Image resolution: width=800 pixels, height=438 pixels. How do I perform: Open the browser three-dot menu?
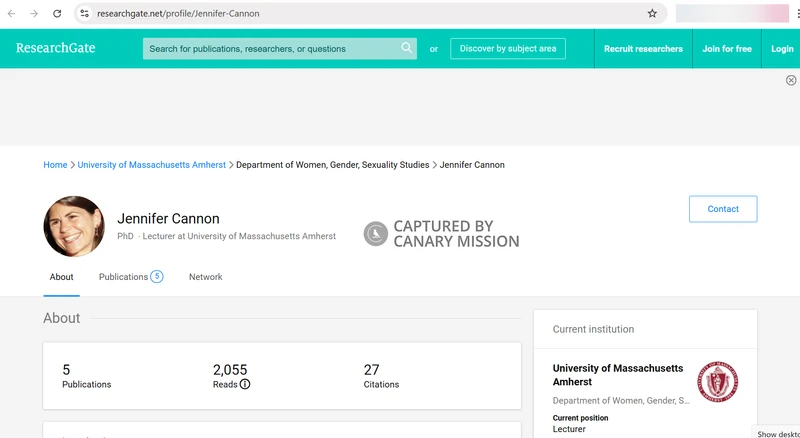point(797,14)
